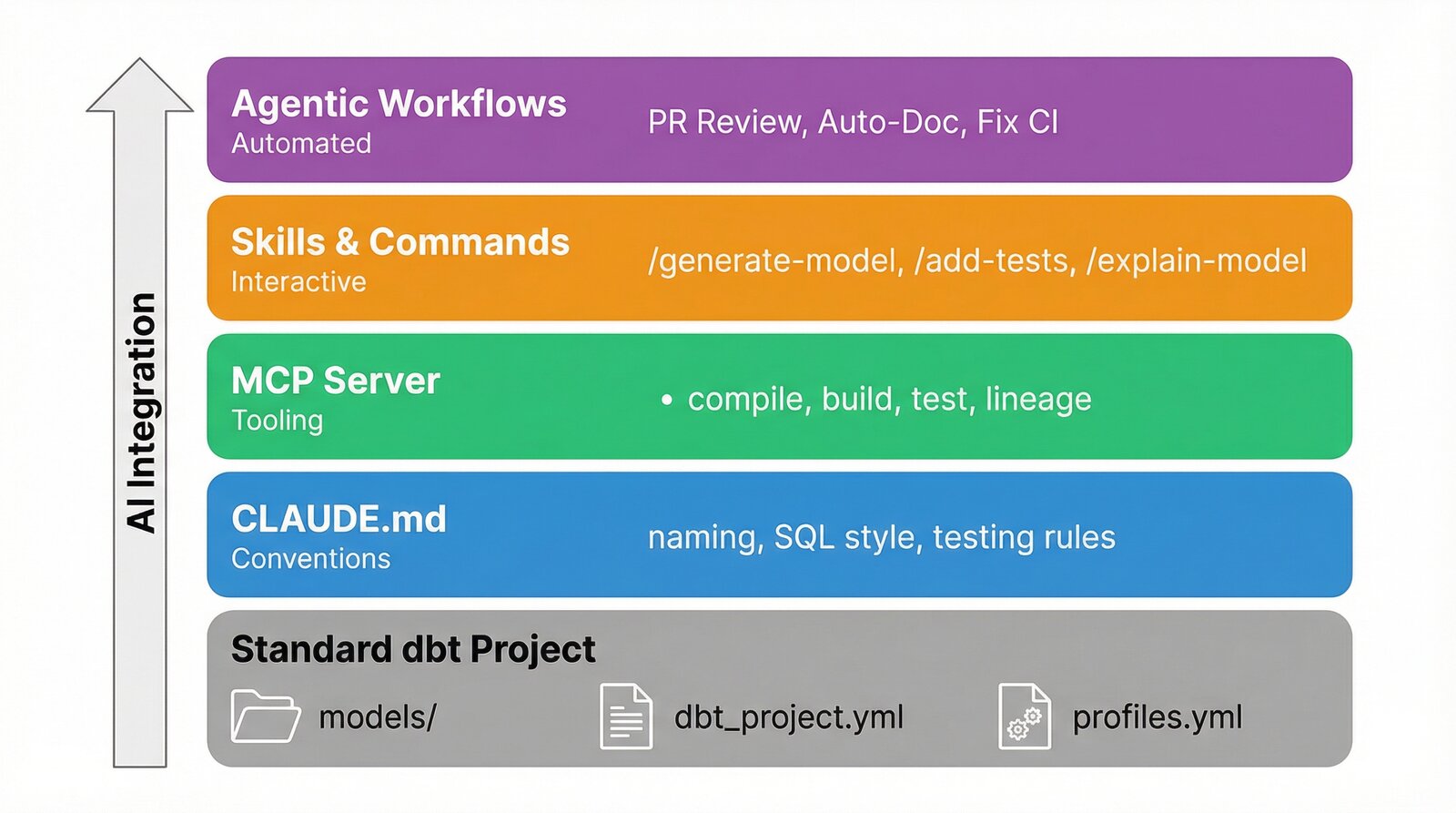Open the profiles.yml file label
Screen dimensions: 1456x813
click(x=1157, y=717)
